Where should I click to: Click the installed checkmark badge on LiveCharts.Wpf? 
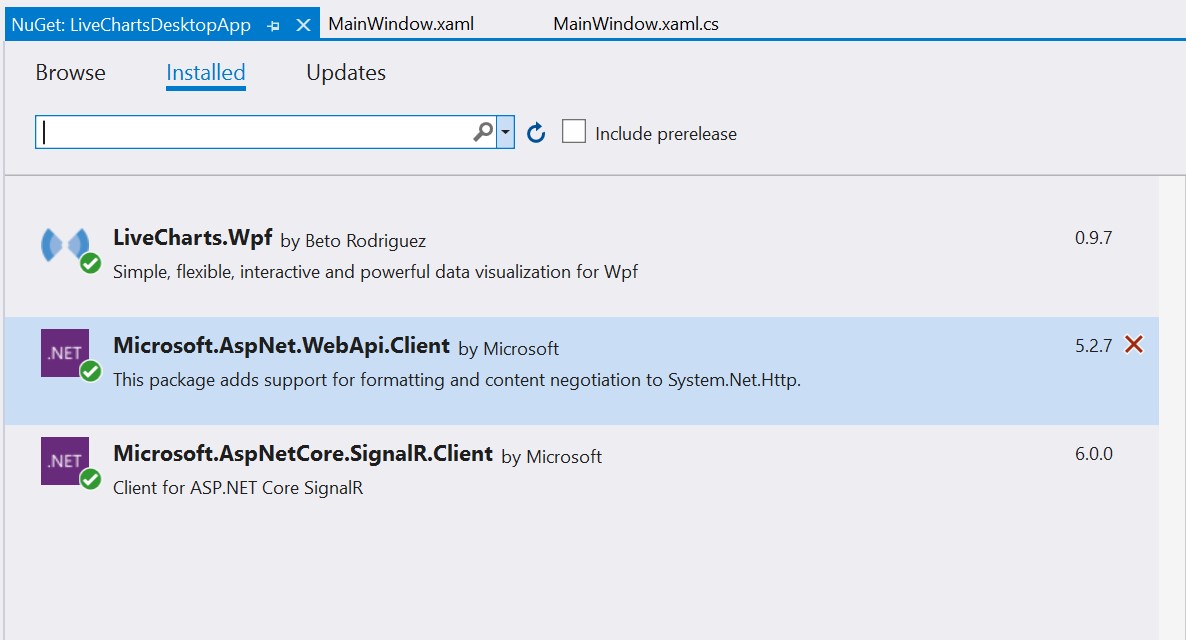click(91, 264)
